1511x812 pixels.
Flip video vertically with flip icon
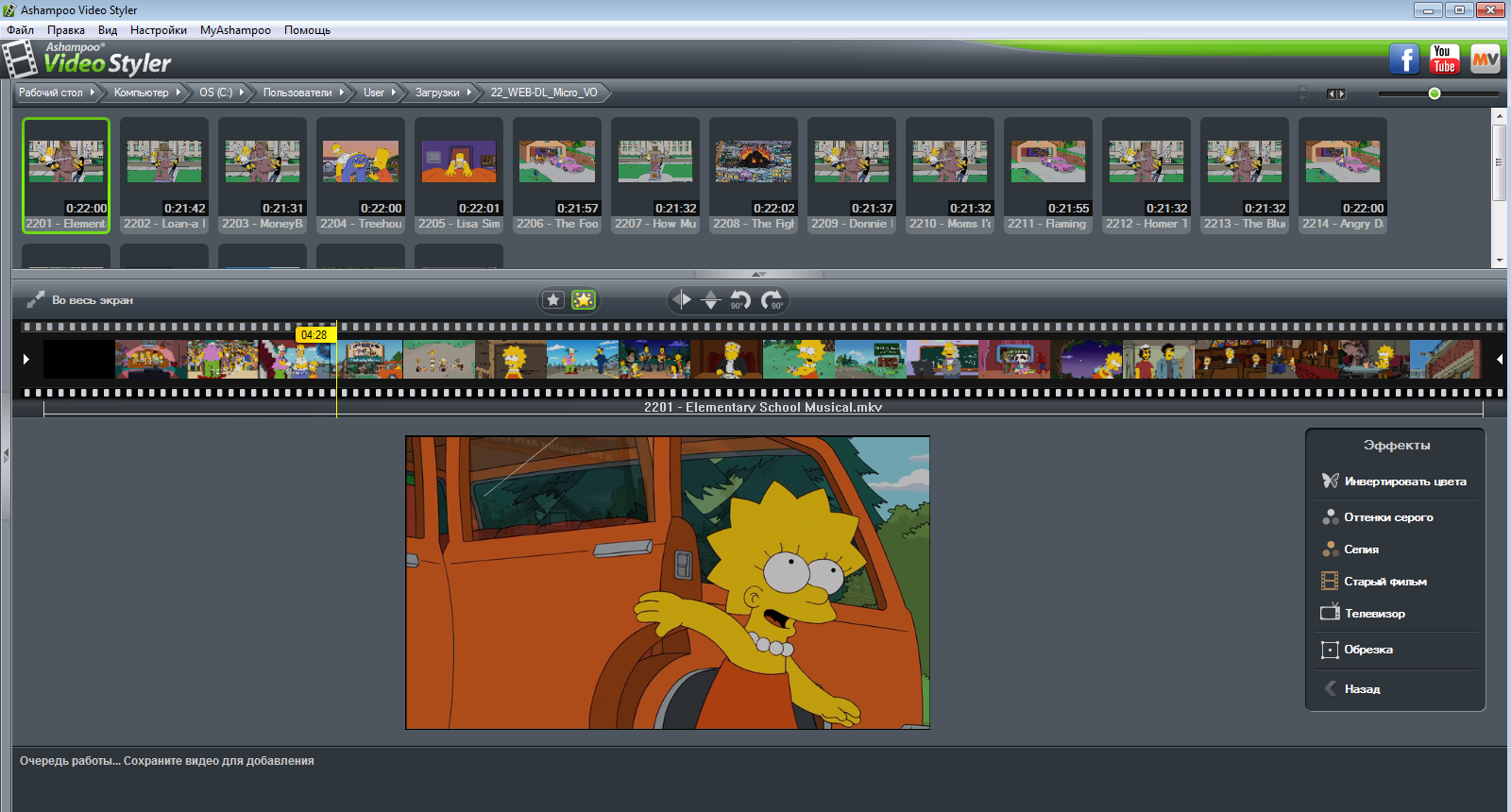[711, 300]
